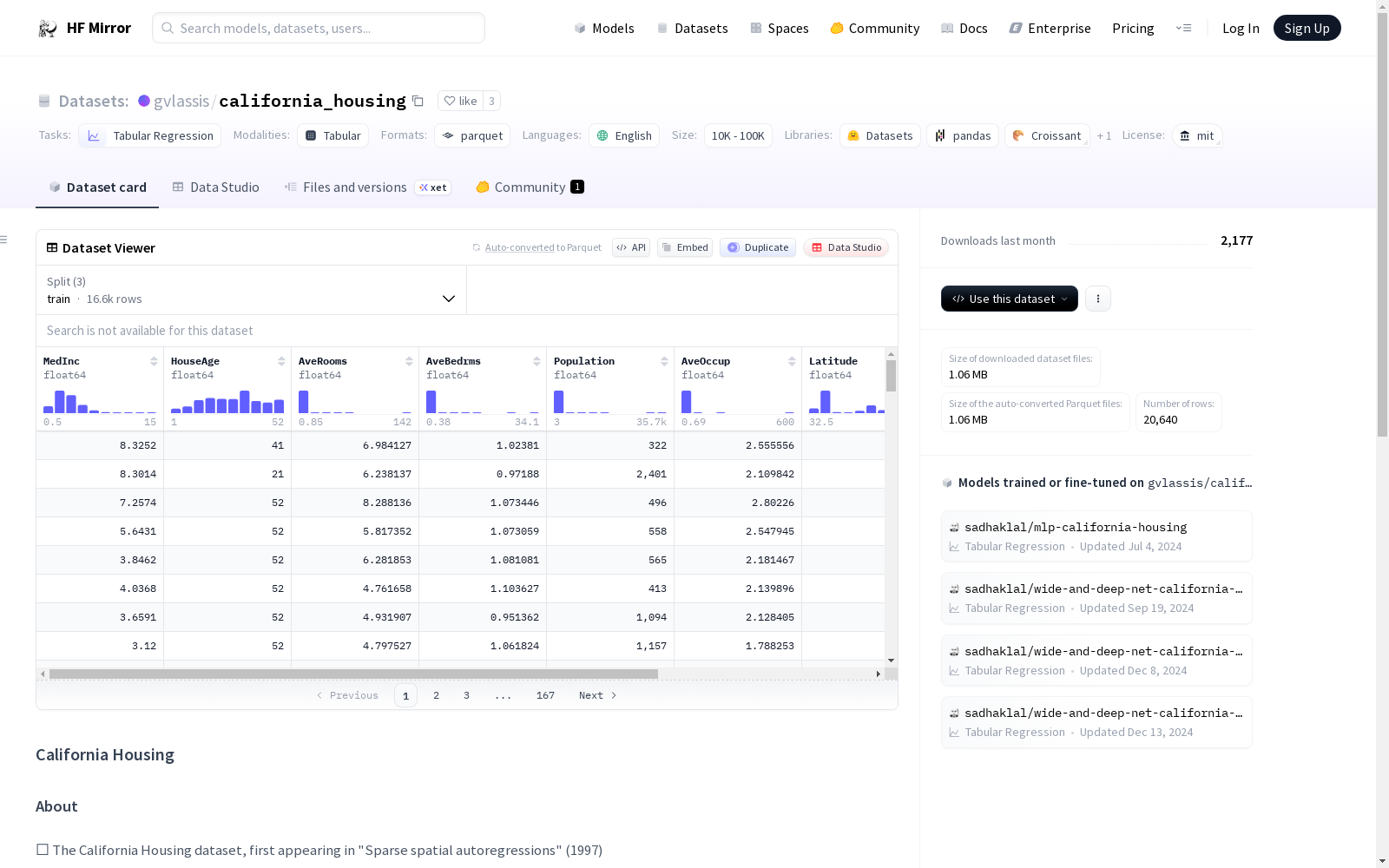The width and height of the screenshot is (1389, 868).
Task: Go to Next page of rows
Action: (598, 695)
